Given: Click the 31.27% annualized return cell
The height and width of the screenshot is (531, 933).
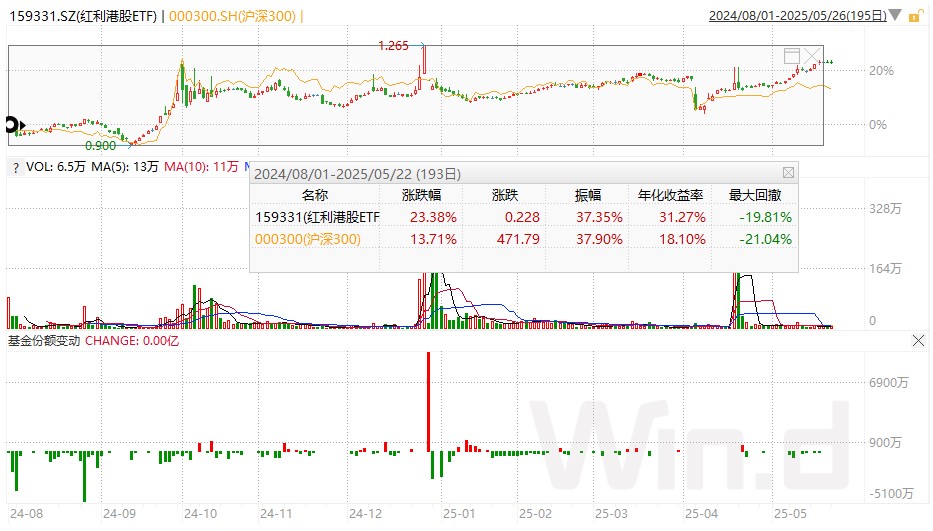Looking at the screenshot, I should [x=682, y=217].
